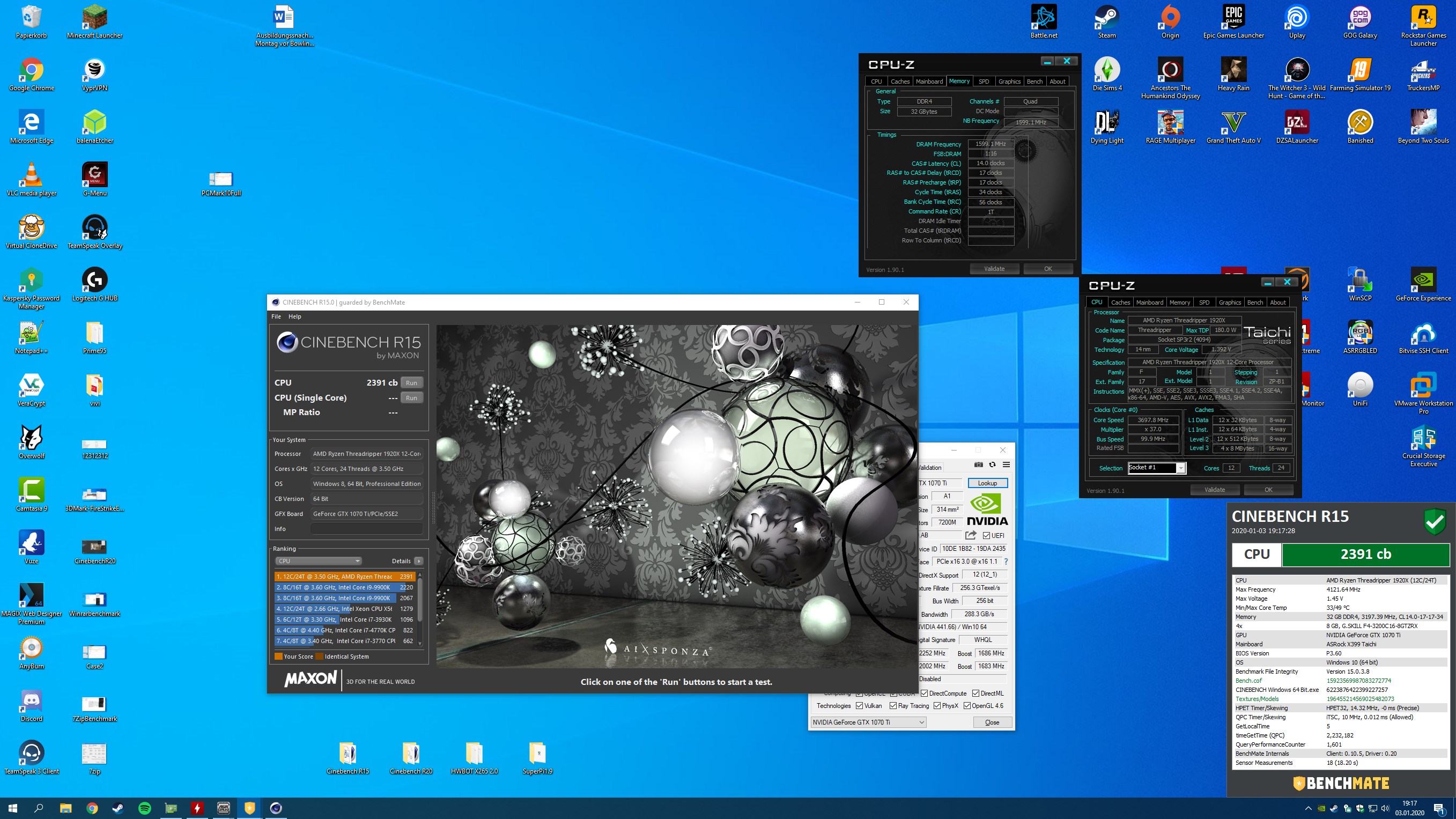Click the Cinebench icon in the taskbar
The image size is (1456, 819).
[276, 808]
